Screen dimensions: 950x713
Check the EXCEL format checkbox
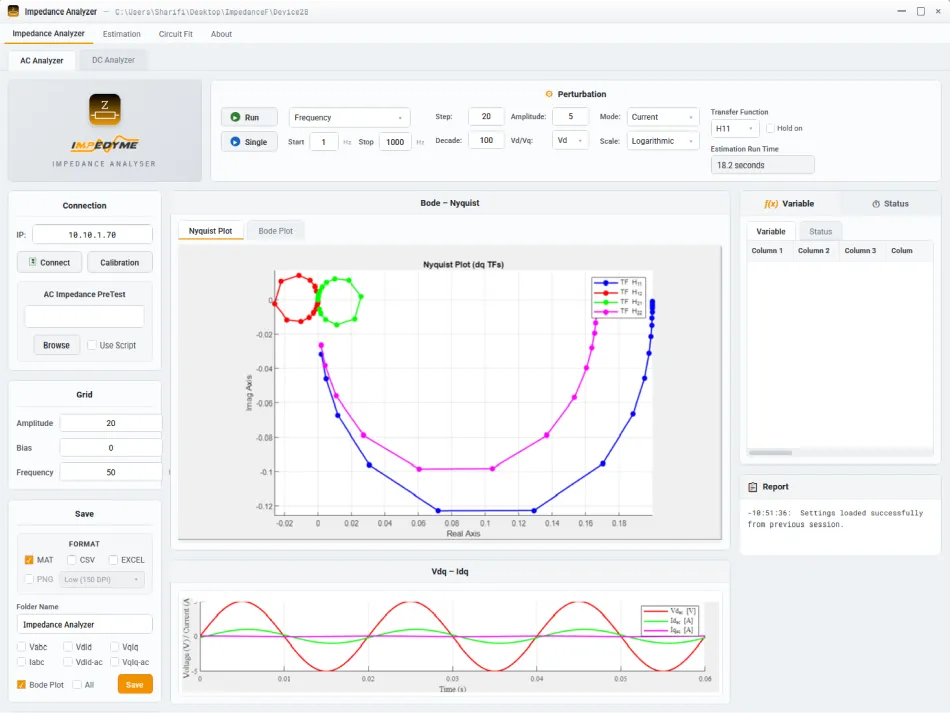pos(113,560)
